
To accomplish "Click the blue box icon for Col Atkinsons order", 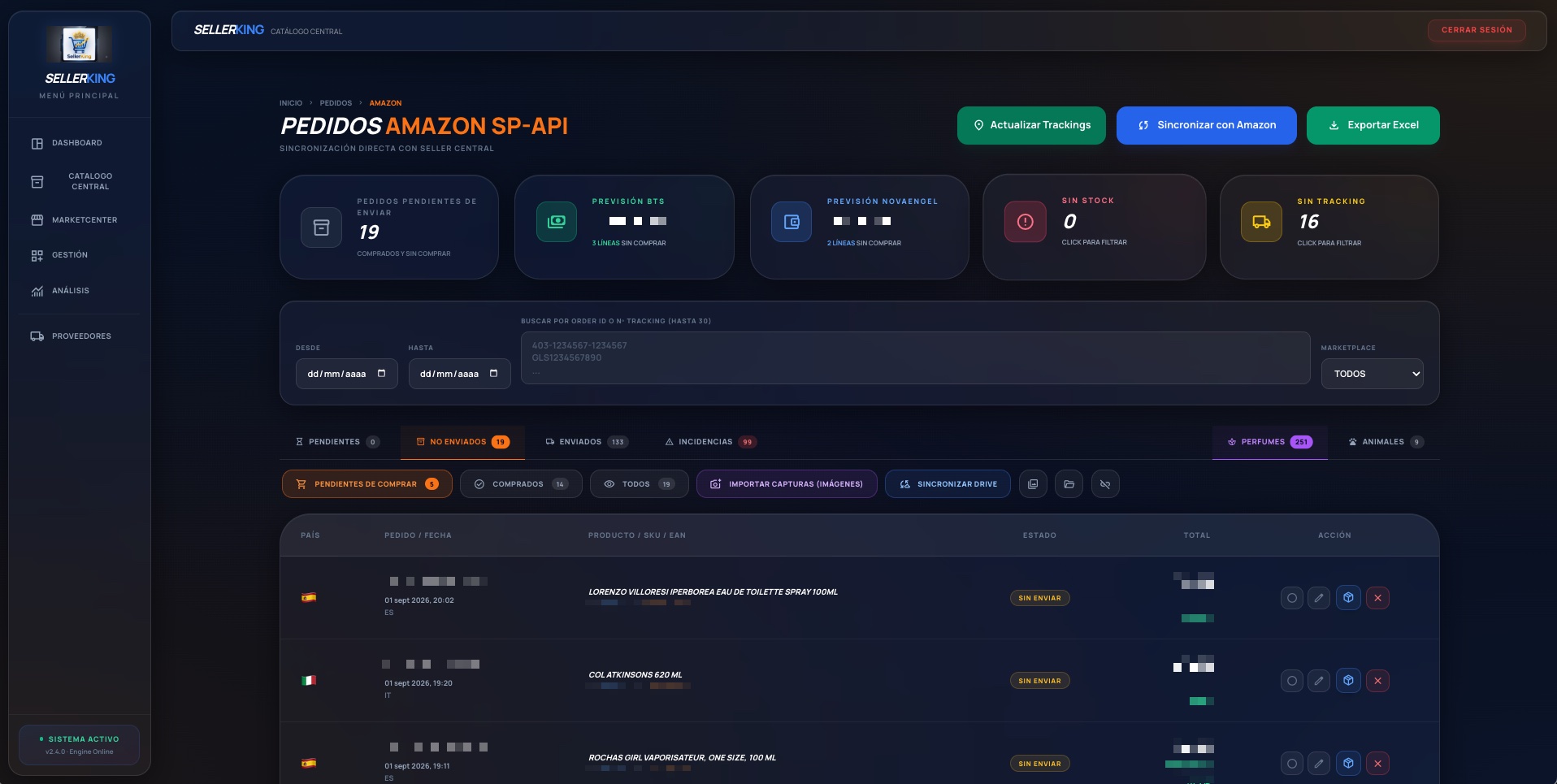I will [1348, 681].
